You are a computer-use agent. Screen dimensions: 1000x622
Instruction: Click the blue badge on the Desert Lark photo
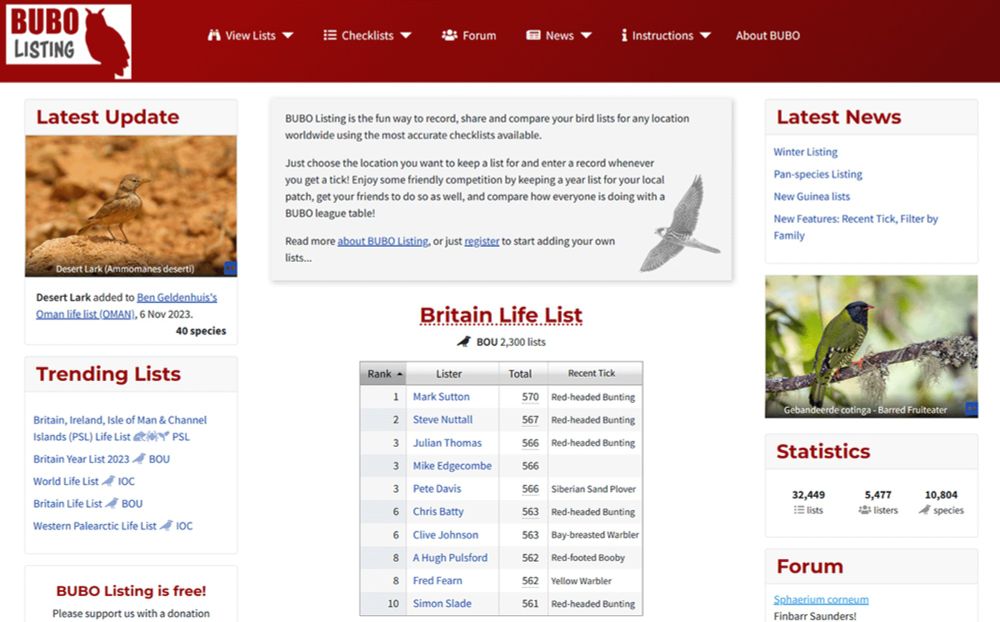pyautogui.click(x=230, y=269)
